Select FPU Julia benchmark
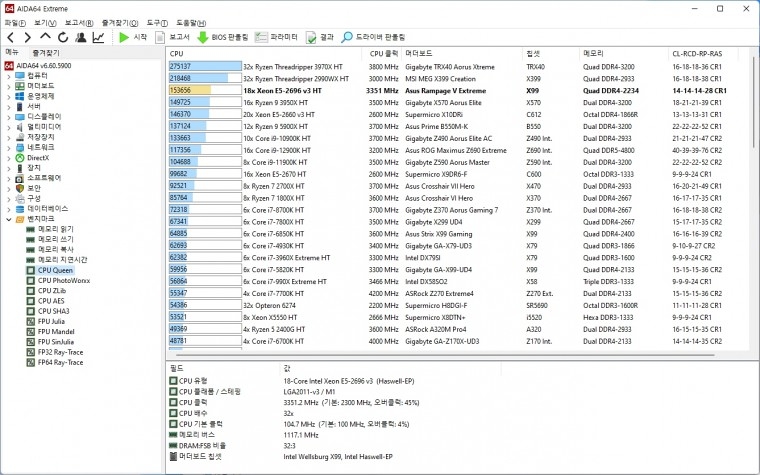The height and width of the screenshot is (475, 760). pyautogui.click(x=51, y=321)
